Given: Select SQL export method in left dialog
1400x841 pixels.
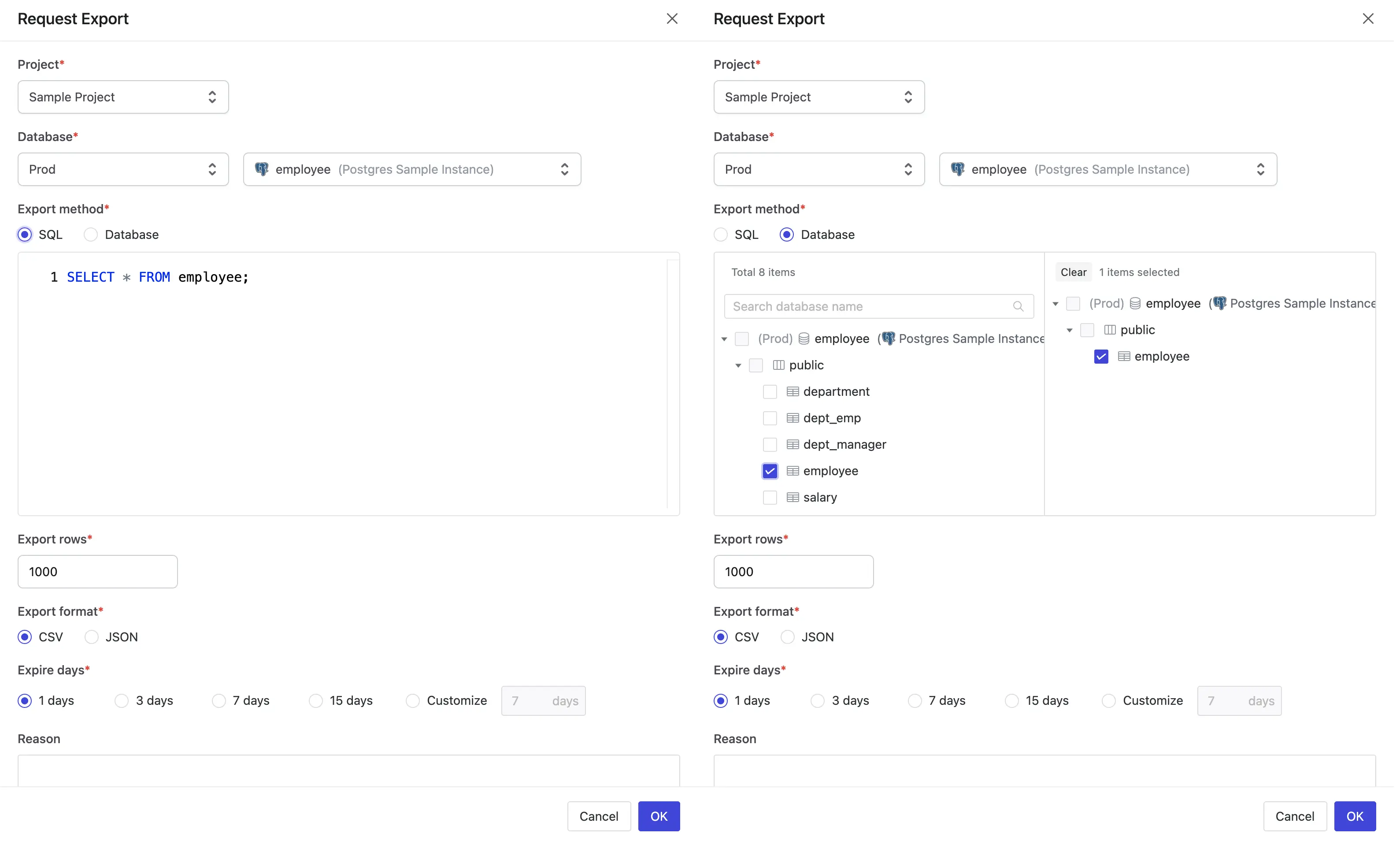Looking at the screenshot, I should click(25, 234).
